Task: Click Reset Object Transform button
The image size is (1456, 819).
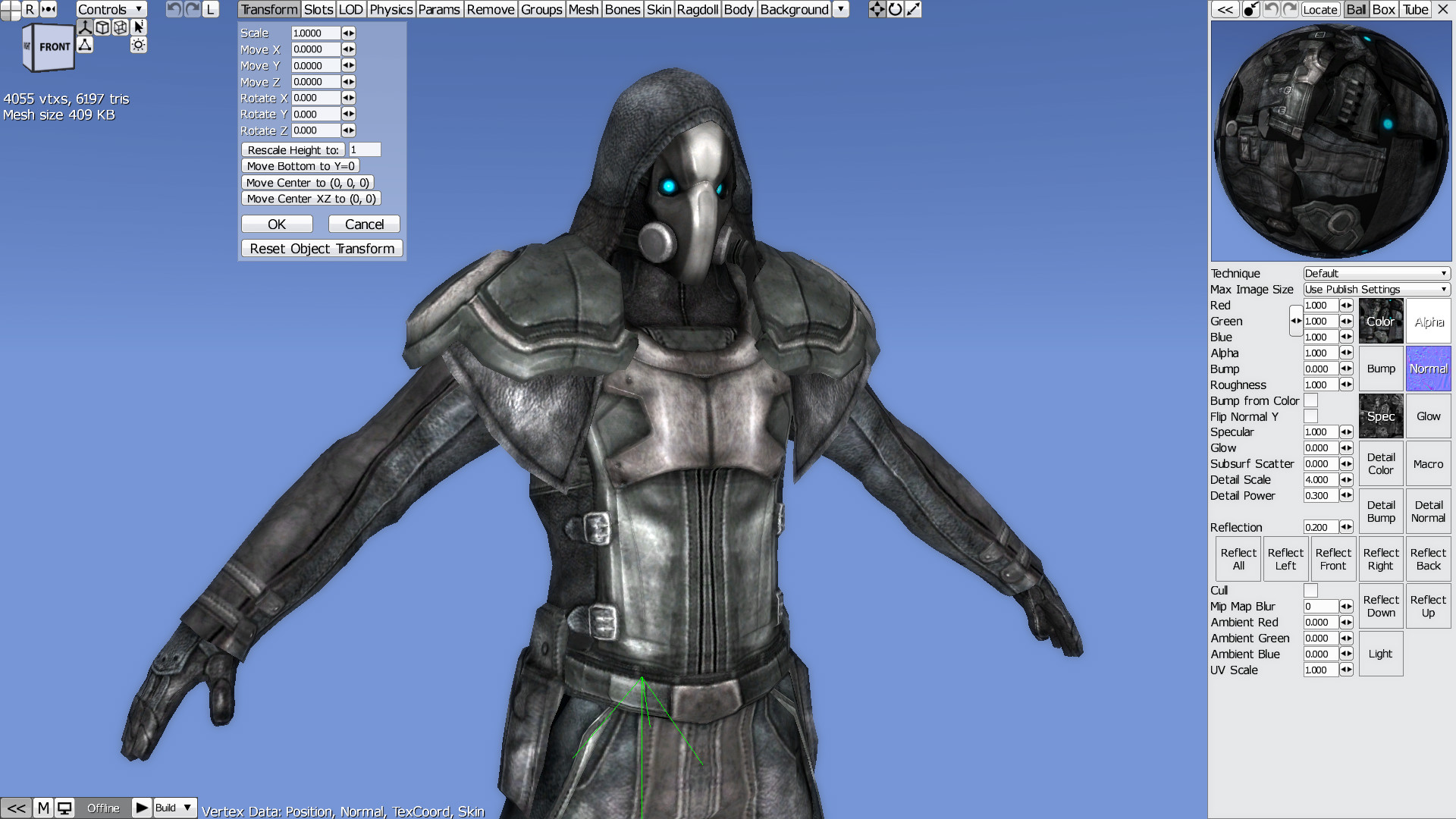Action: click(x=322, y=249)
